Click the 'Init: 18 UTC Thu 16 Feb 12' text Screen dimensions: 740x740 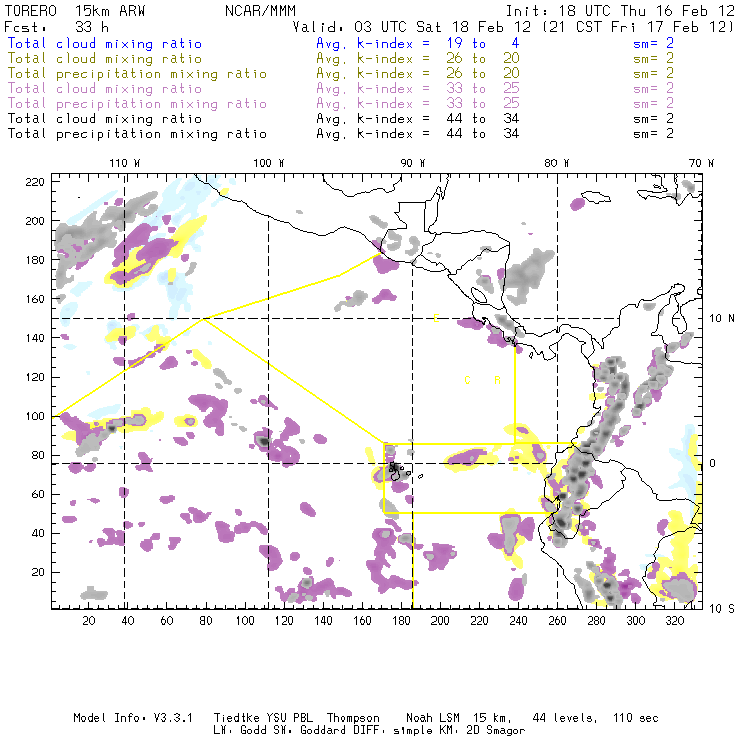click(620, 11)
